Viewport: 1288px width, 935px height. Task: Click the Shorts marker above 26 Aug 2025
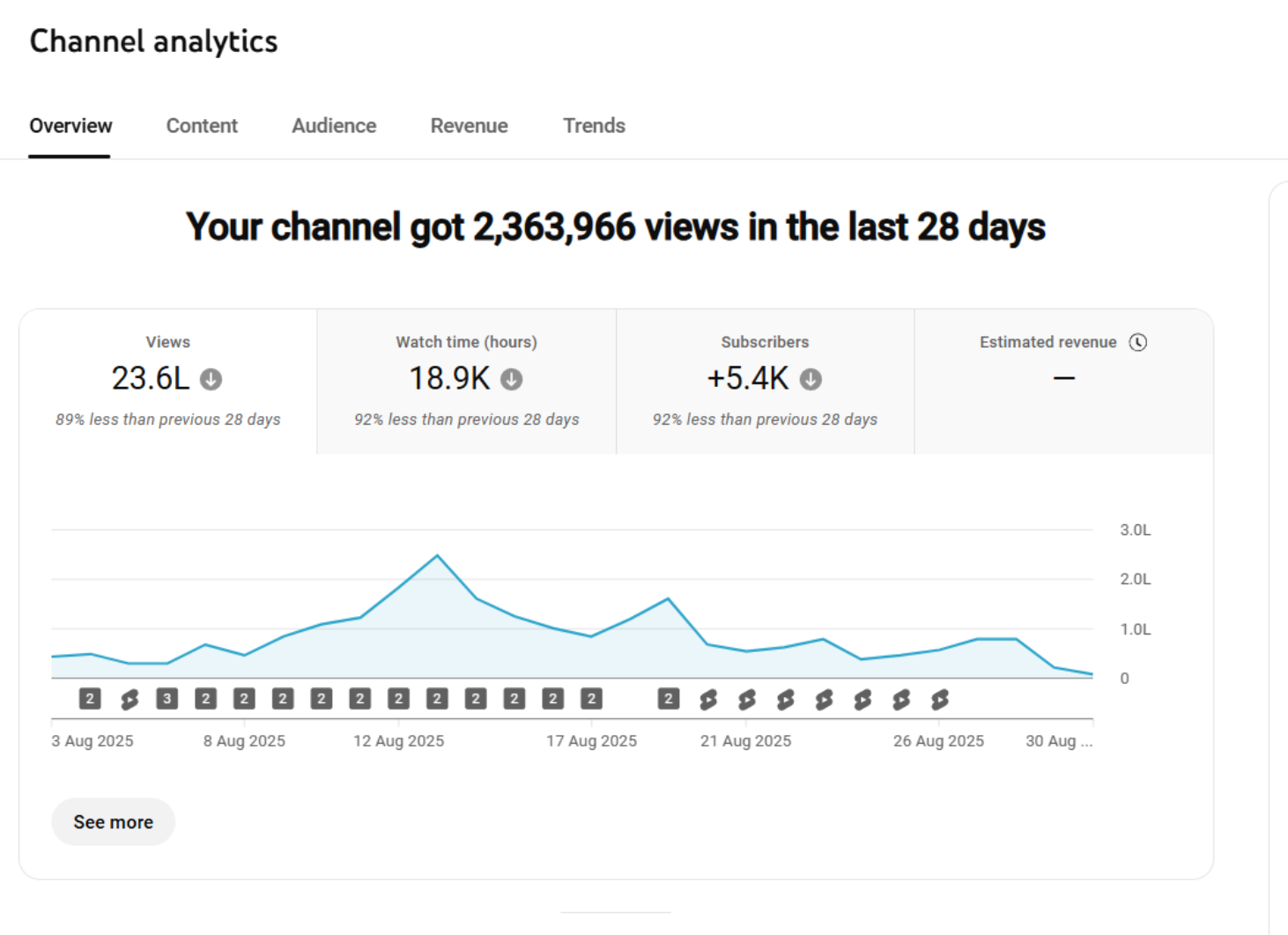[x=939, y=700]
